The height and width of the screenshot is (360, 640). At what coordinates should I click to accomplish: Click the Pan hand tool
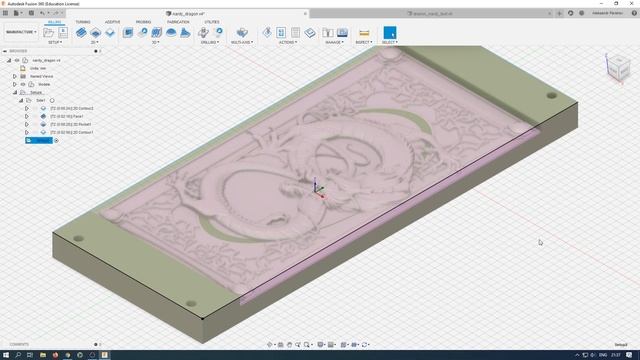289,344
